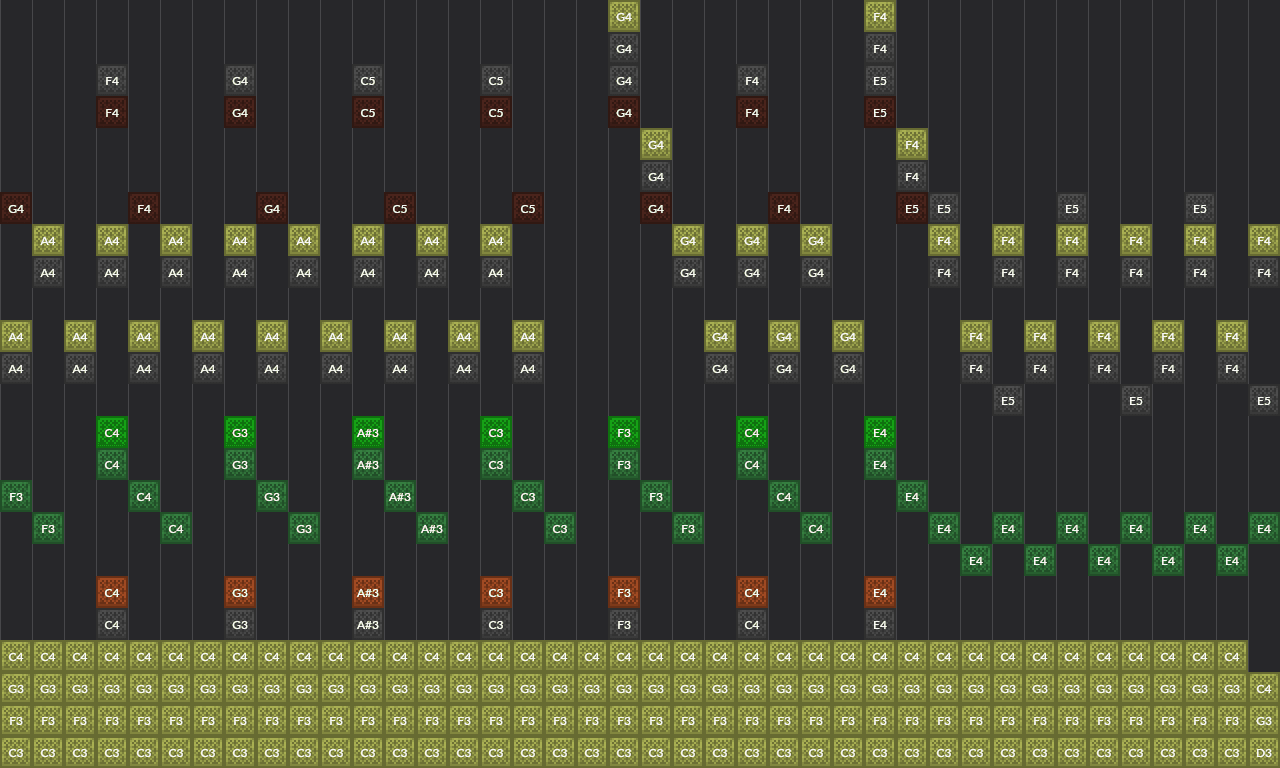Select yellow G3 note directly above D3
Screen dimensions: 1280x768
pos(1264,721)
